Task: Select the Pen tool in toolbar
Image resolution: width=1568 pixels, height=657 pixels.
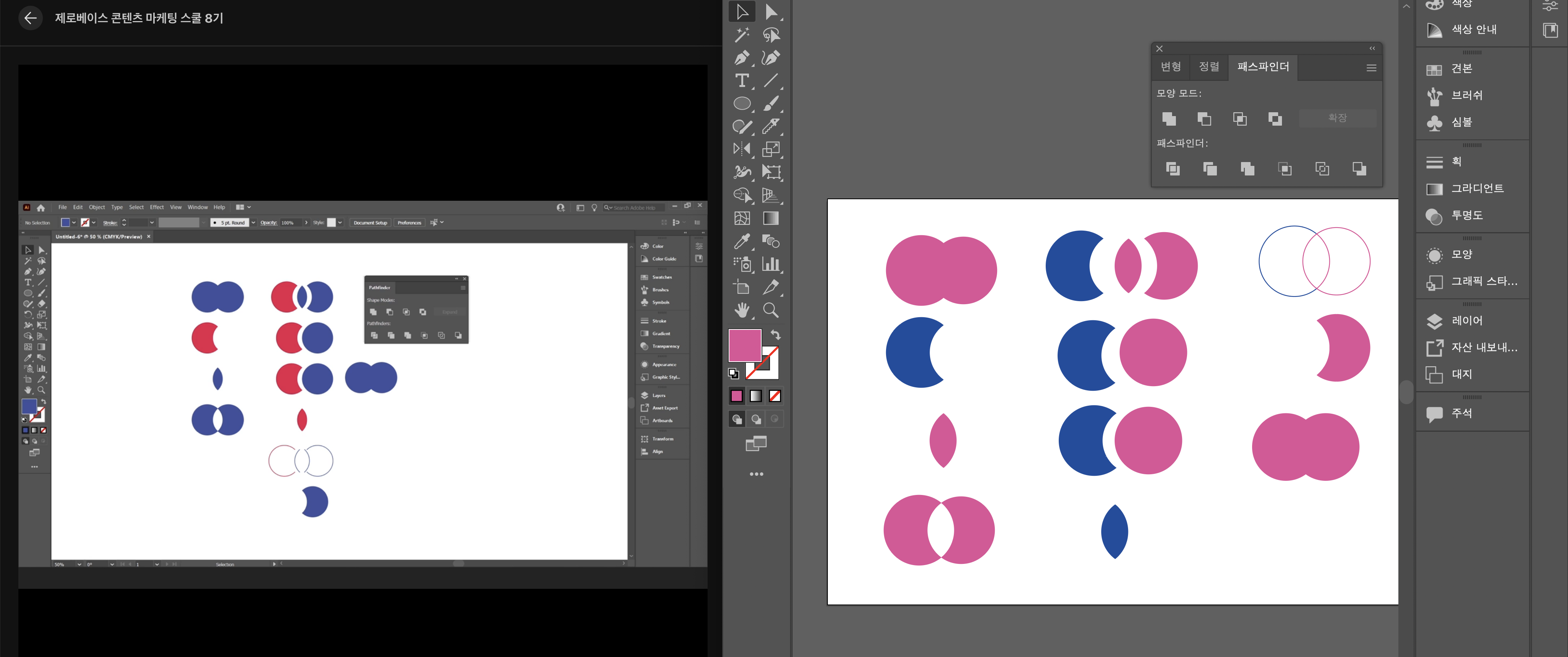Action: [741, 58]
